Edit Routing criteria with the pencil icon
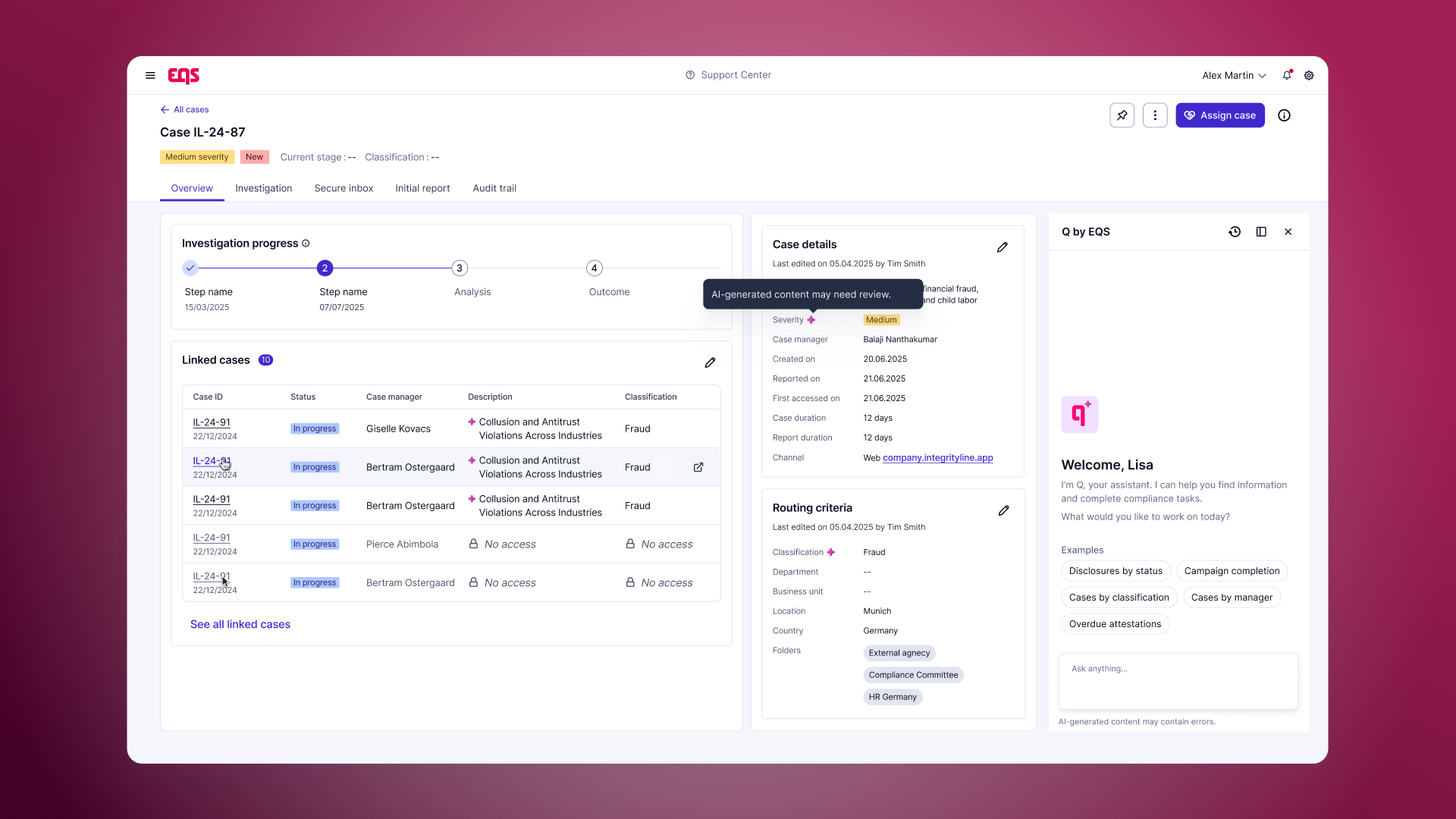This screenshot has width=1456, height=819. coord(1003,510)
